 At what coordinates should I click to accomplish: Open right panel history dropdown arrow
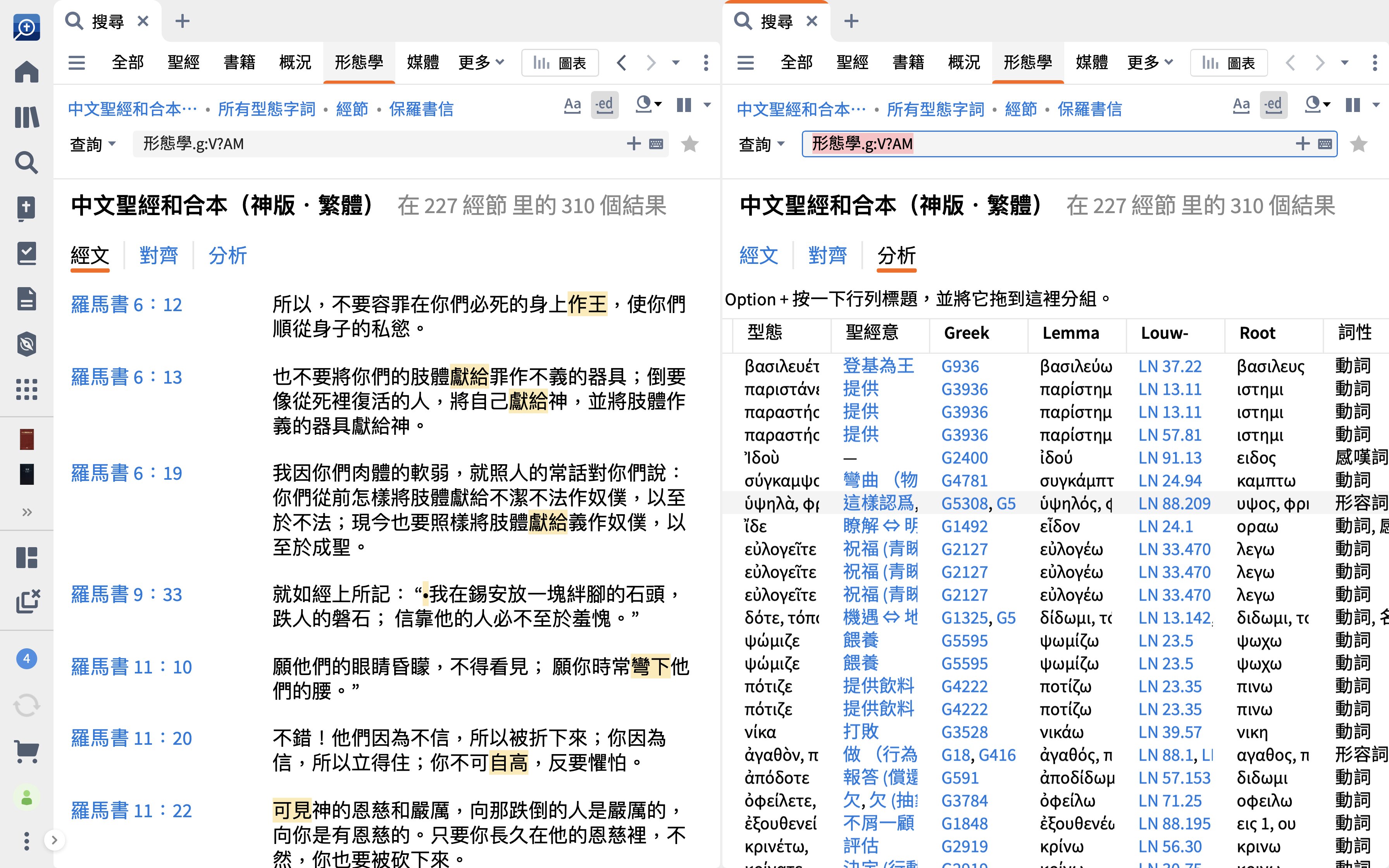(x=1344, y=62)
